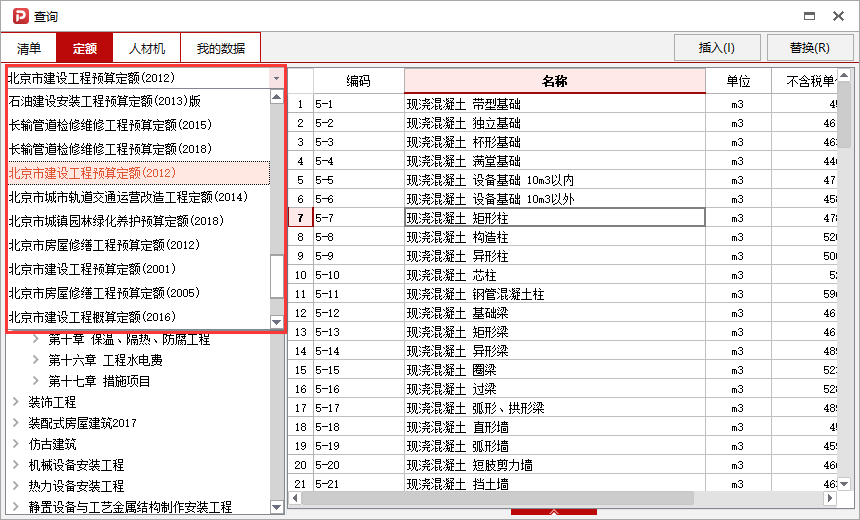
Task: Switch to the 清单 tab
Action: pos(29,48)
